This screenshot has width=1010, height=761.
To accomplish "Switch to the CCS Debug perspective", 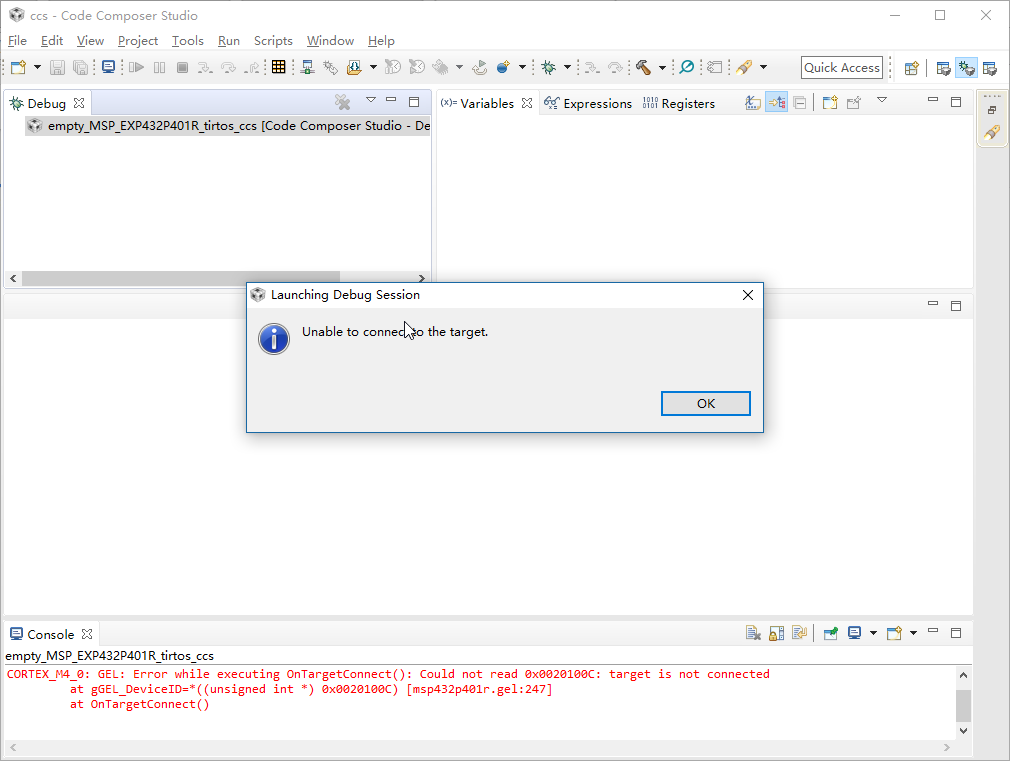I will [x=966, y=68].
